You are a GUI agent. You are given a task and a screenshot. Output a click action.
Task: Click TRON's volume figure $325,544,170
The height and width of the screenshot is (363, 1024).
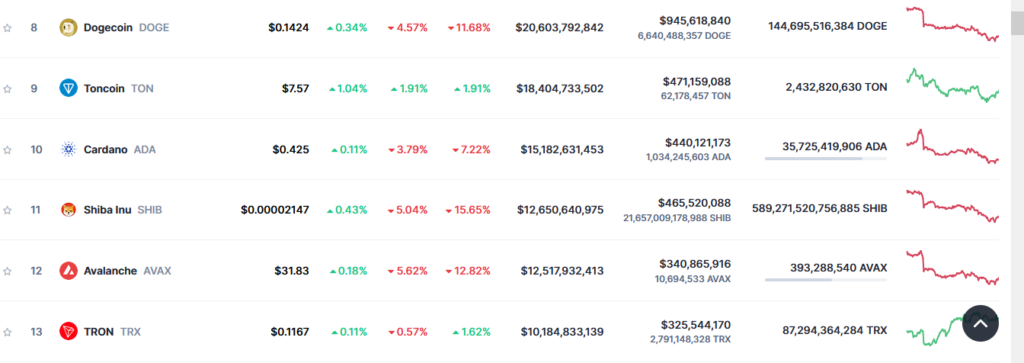696,324
